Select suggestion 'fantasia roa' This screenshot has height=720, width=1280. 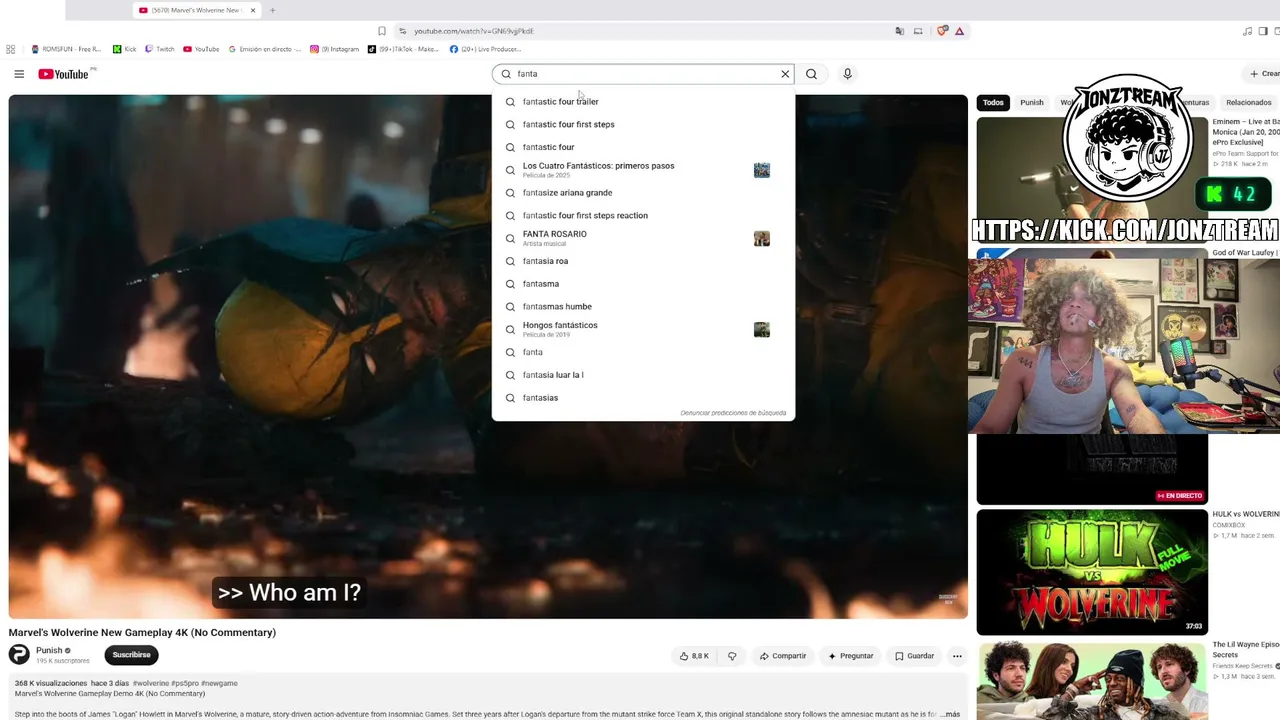pyautogui.click(x=643, y=261)
